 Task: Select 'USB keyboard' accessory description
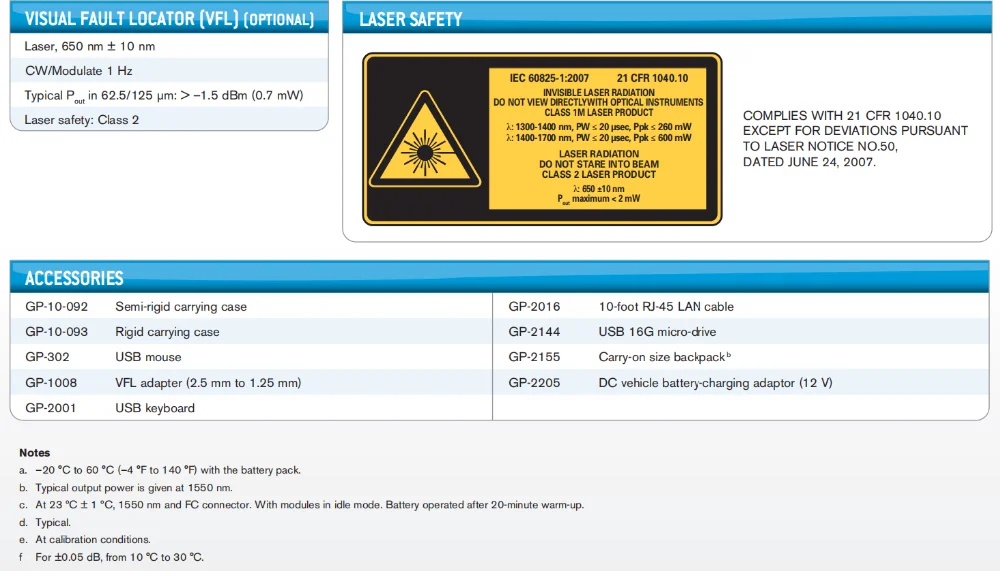155,408
